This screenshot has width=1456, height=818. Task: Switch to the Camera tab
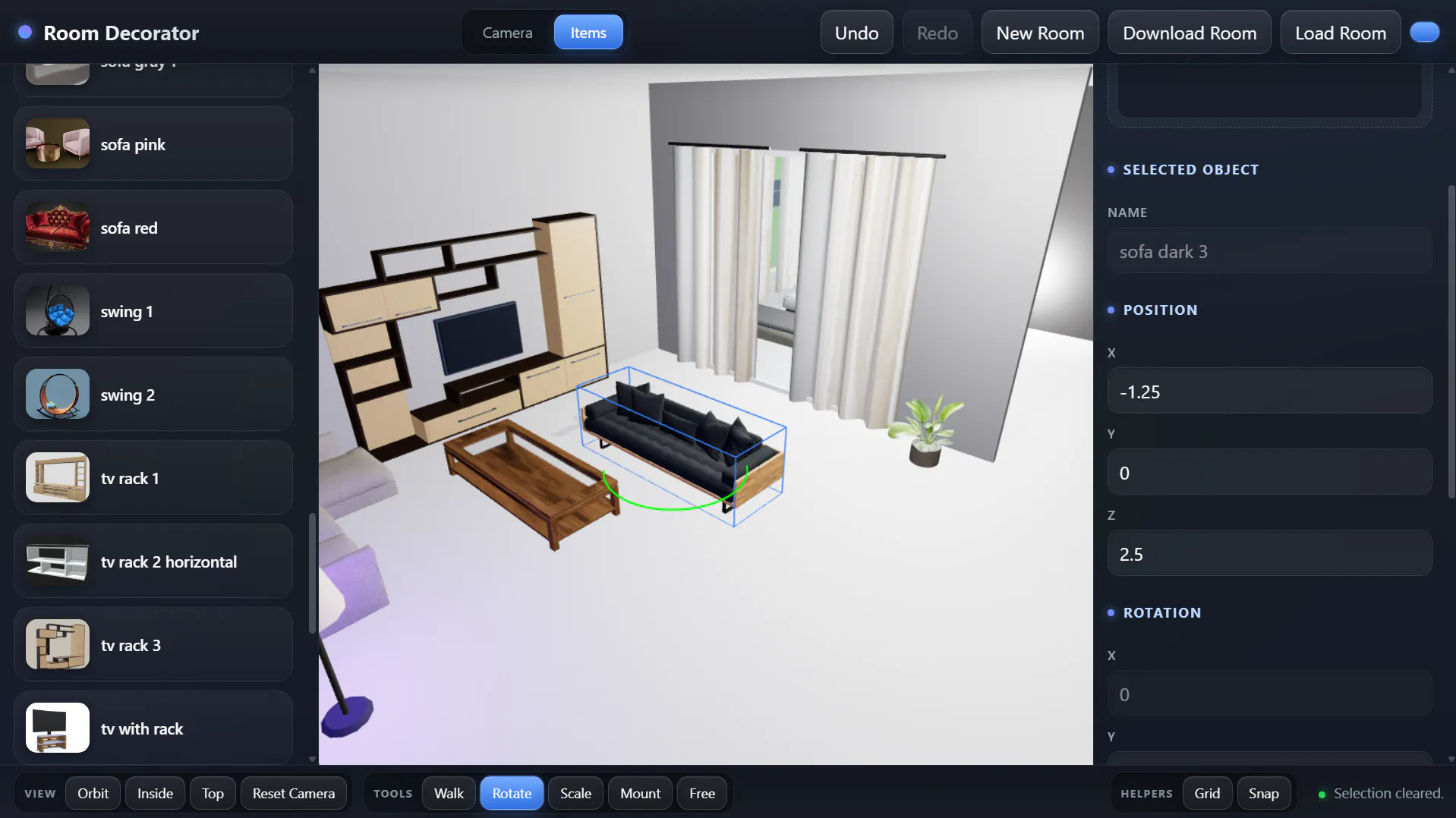(x=507, y=33)
